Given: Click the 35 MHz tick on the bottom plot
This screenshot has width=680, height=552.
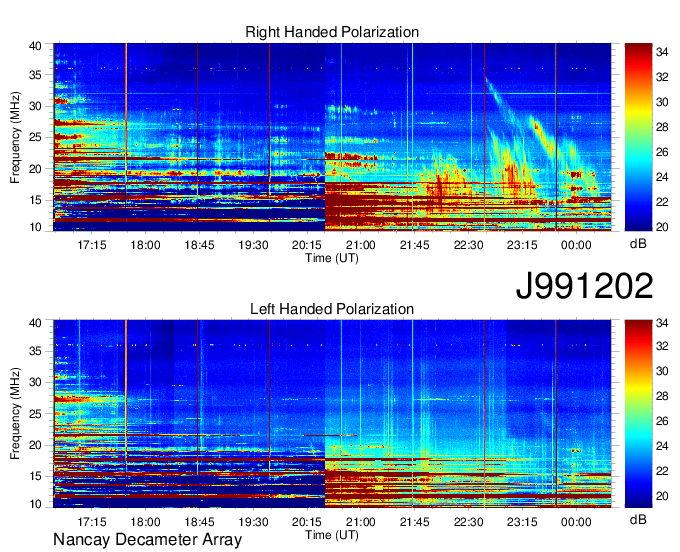Looking at the screenshot, I should tap(35, 351).
